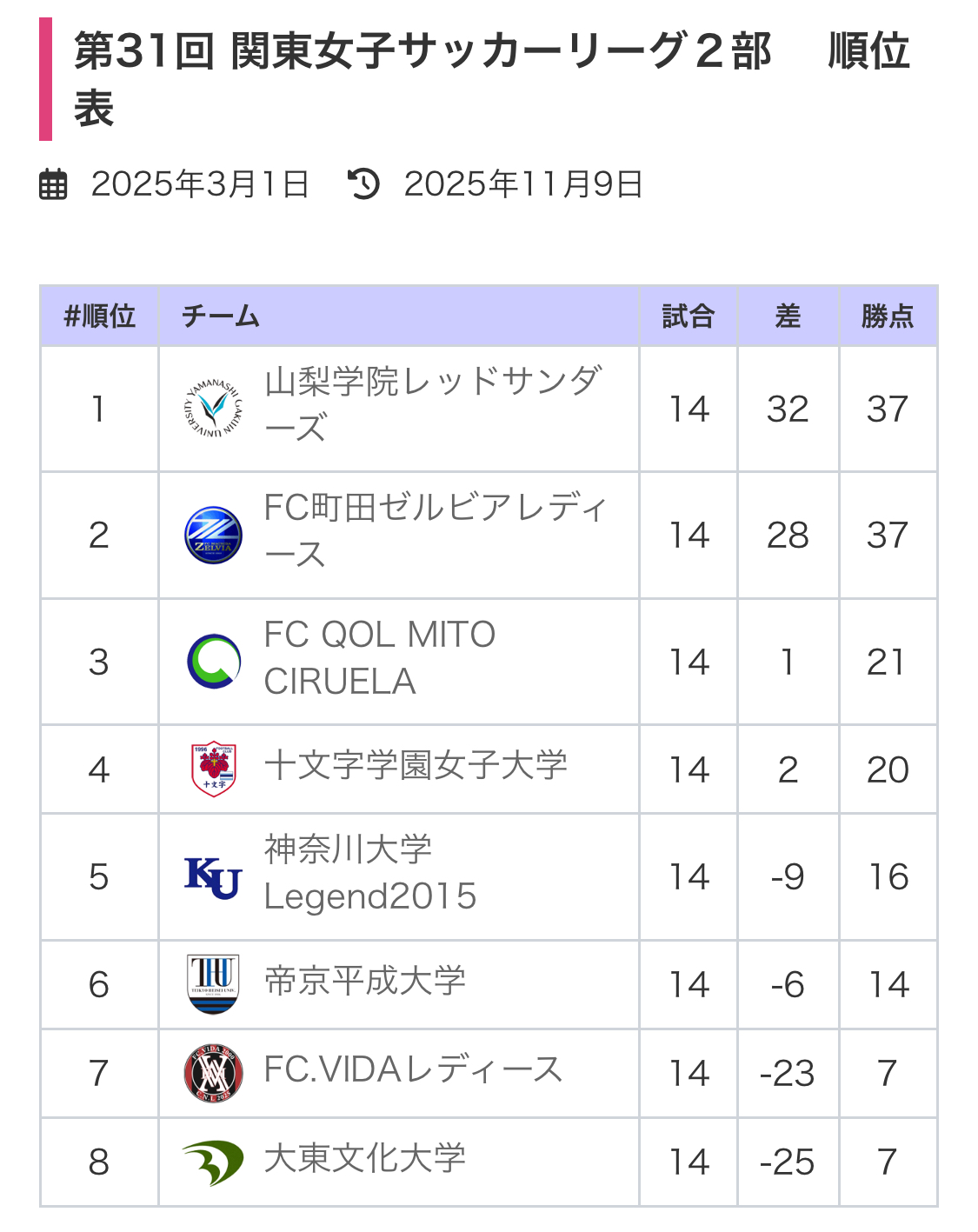This screenshot has height=1232, width=978.
Task: Click the Jumonji Gakuen crest icon
Action: click(x=213, y=769)
